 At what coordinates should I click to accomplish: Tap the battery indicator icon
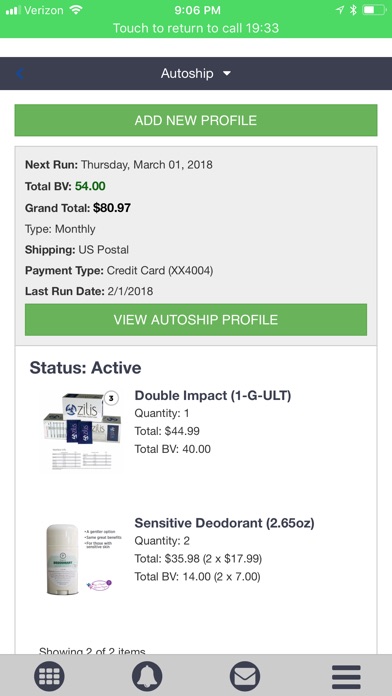click(374, 10)
